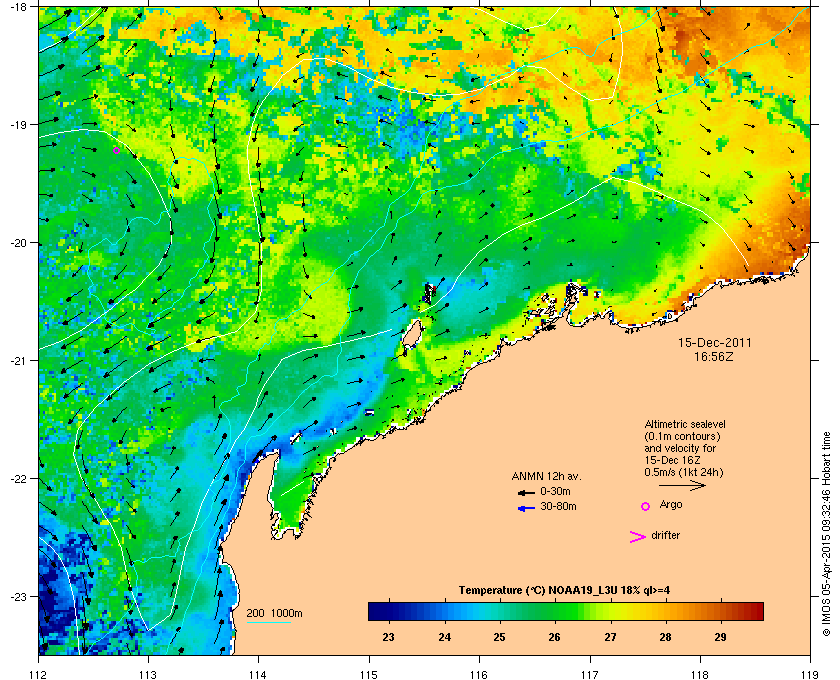
Task: Click the 200 1000m depth contour label
Action: pyautogui.click(x=274, y=614)
